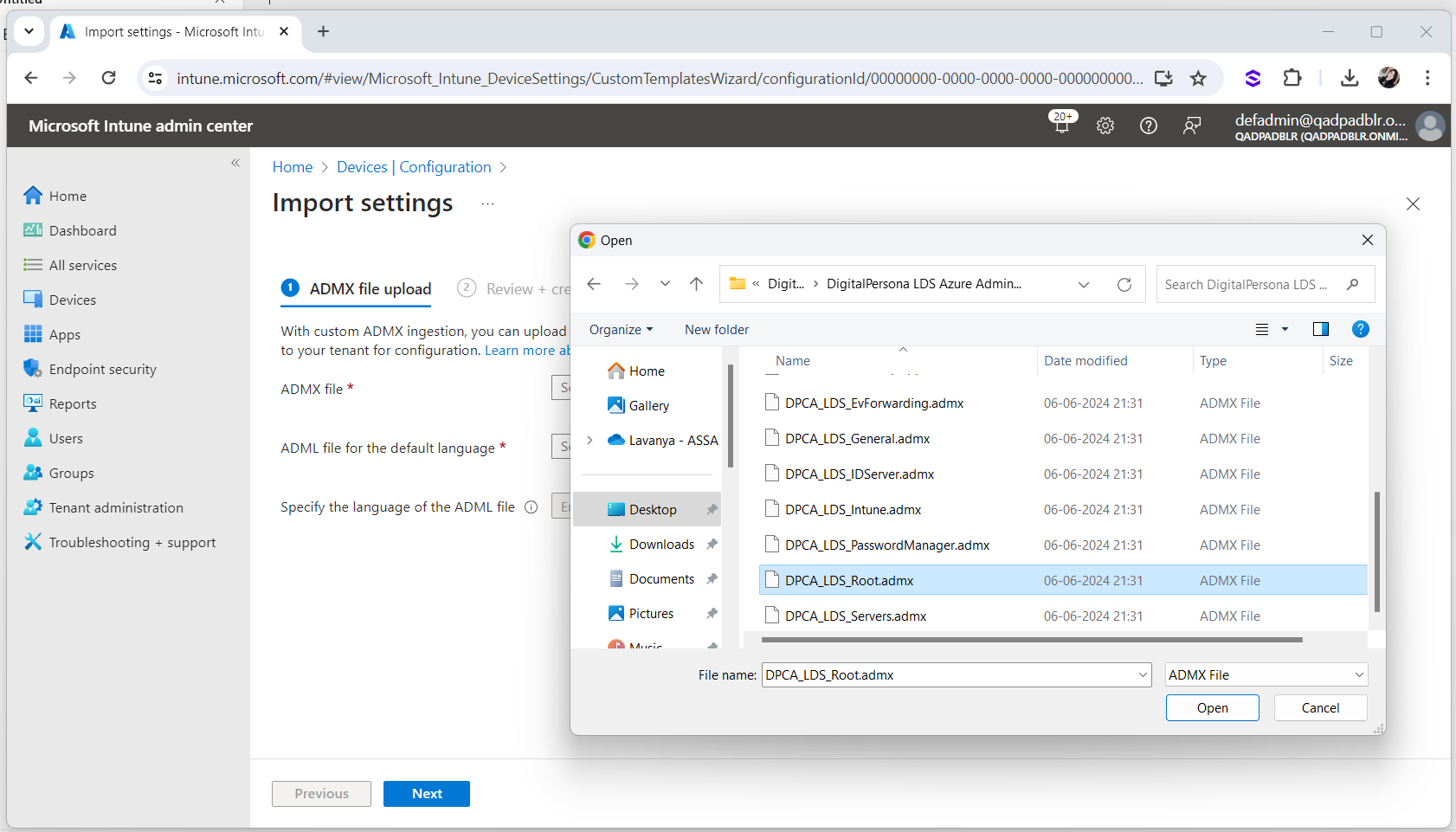Expand the address bar path dropdown

coord(1084,284)
